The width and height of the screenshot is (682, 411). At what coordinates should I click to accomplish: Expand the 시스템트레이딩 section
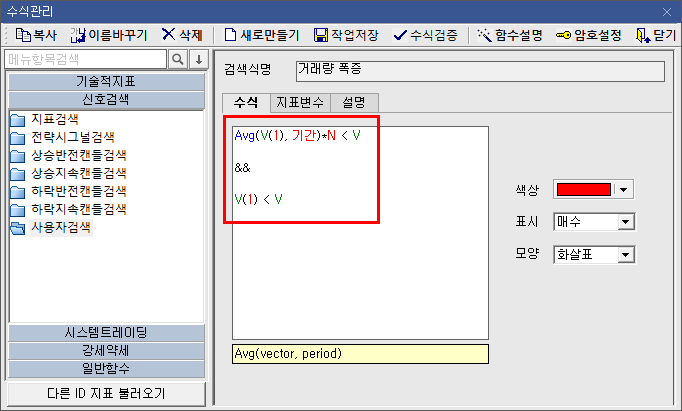[106, 333]
